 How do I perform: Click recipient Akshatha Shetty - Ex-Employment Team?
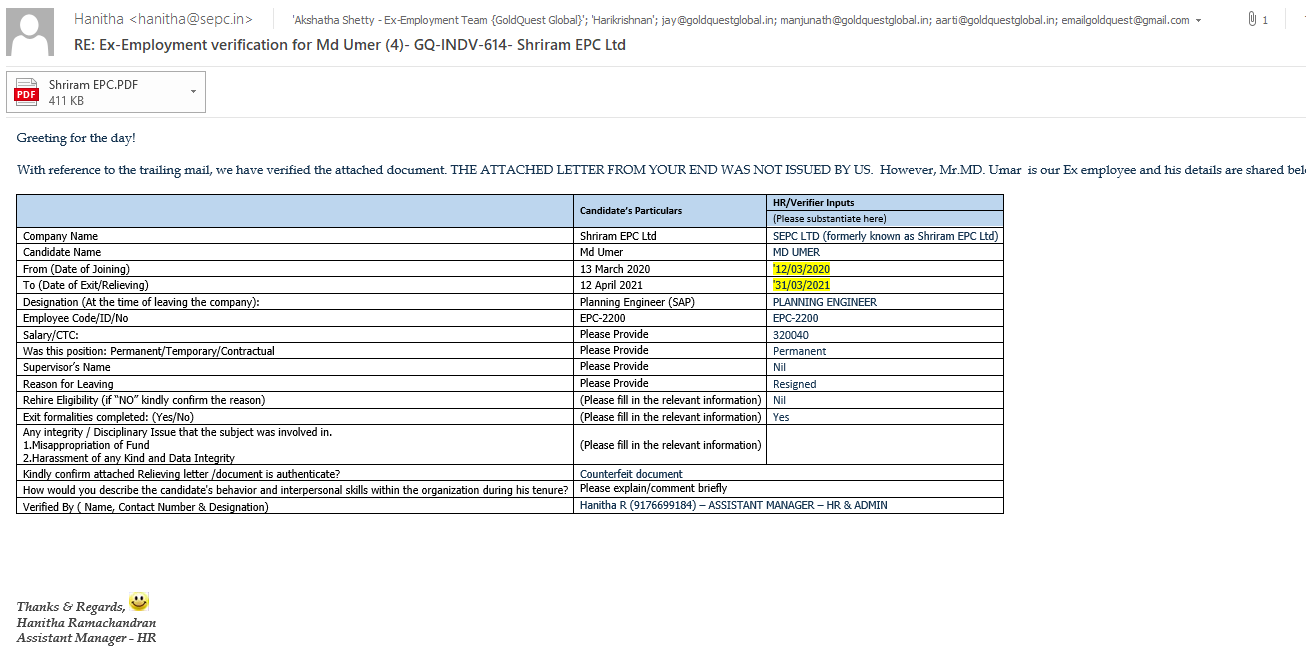pyautogui.click(x=440, y=20)
